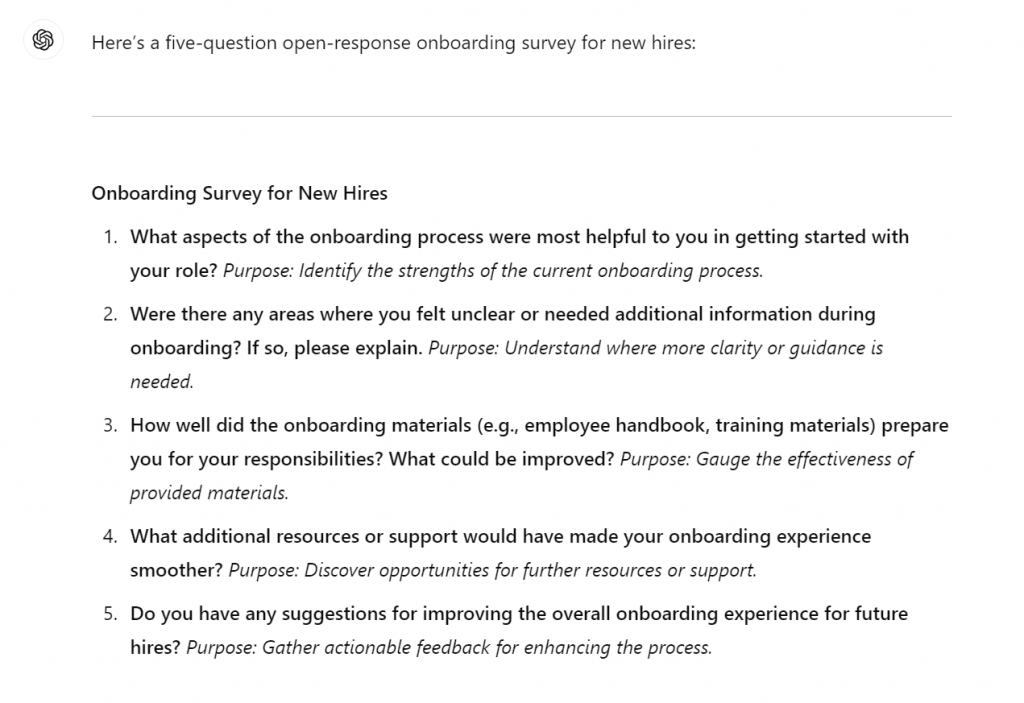This screenshot has height=703, width=1024.
Task: Click the horizontal divider line
Action: (x=521, y=116)
